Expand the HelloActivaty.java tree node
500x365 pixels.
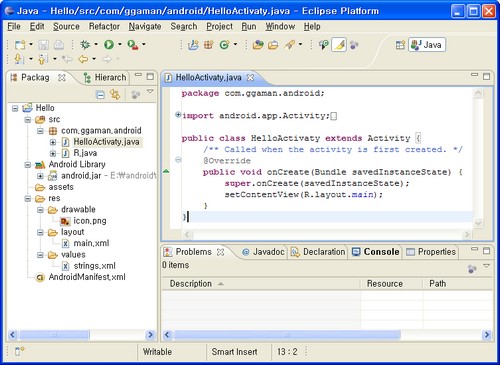[53, 142]
